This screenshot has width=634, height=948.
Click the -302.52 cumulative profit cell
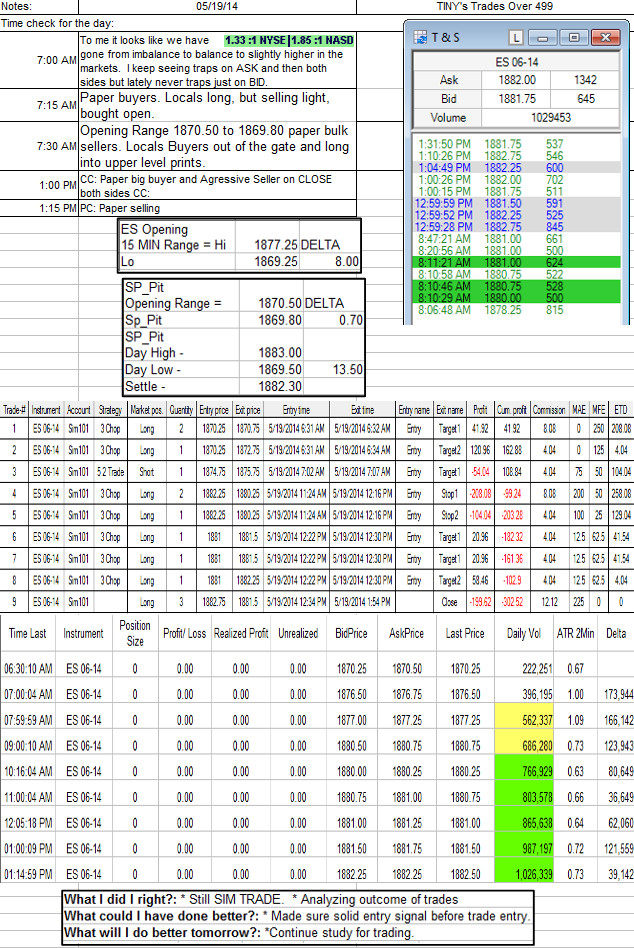coord(512,602)
